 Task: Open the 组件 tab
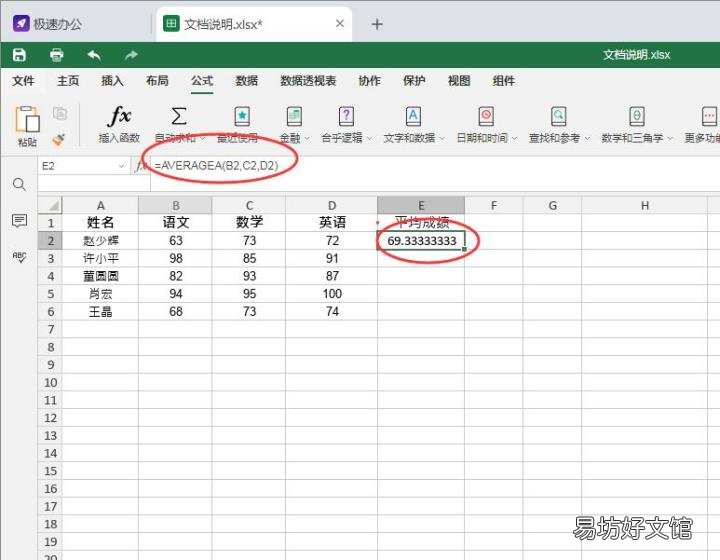[x=504, y=81]
